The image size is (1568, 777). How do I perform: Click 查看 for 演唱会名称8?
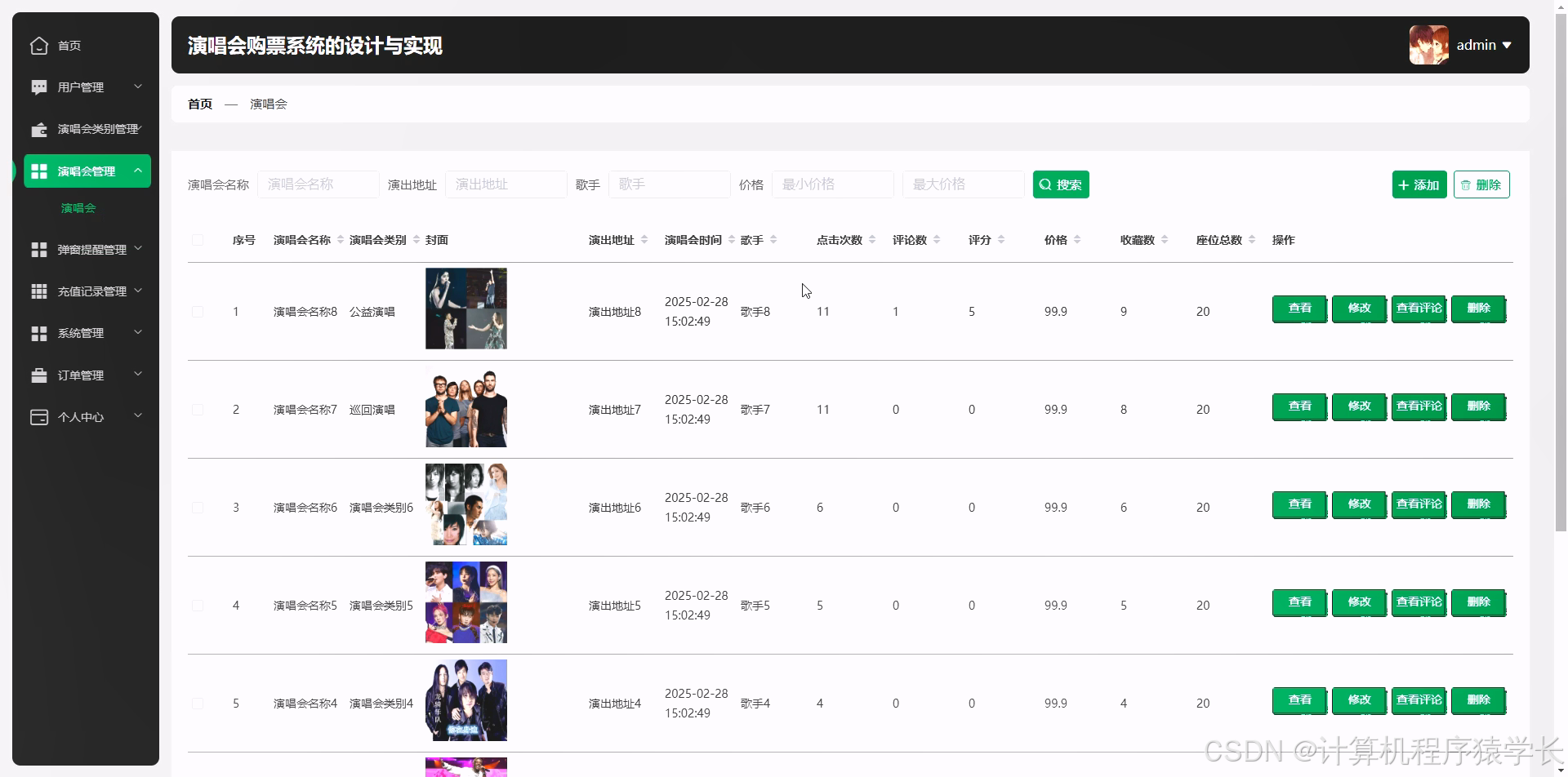(x=1299, y=309)
